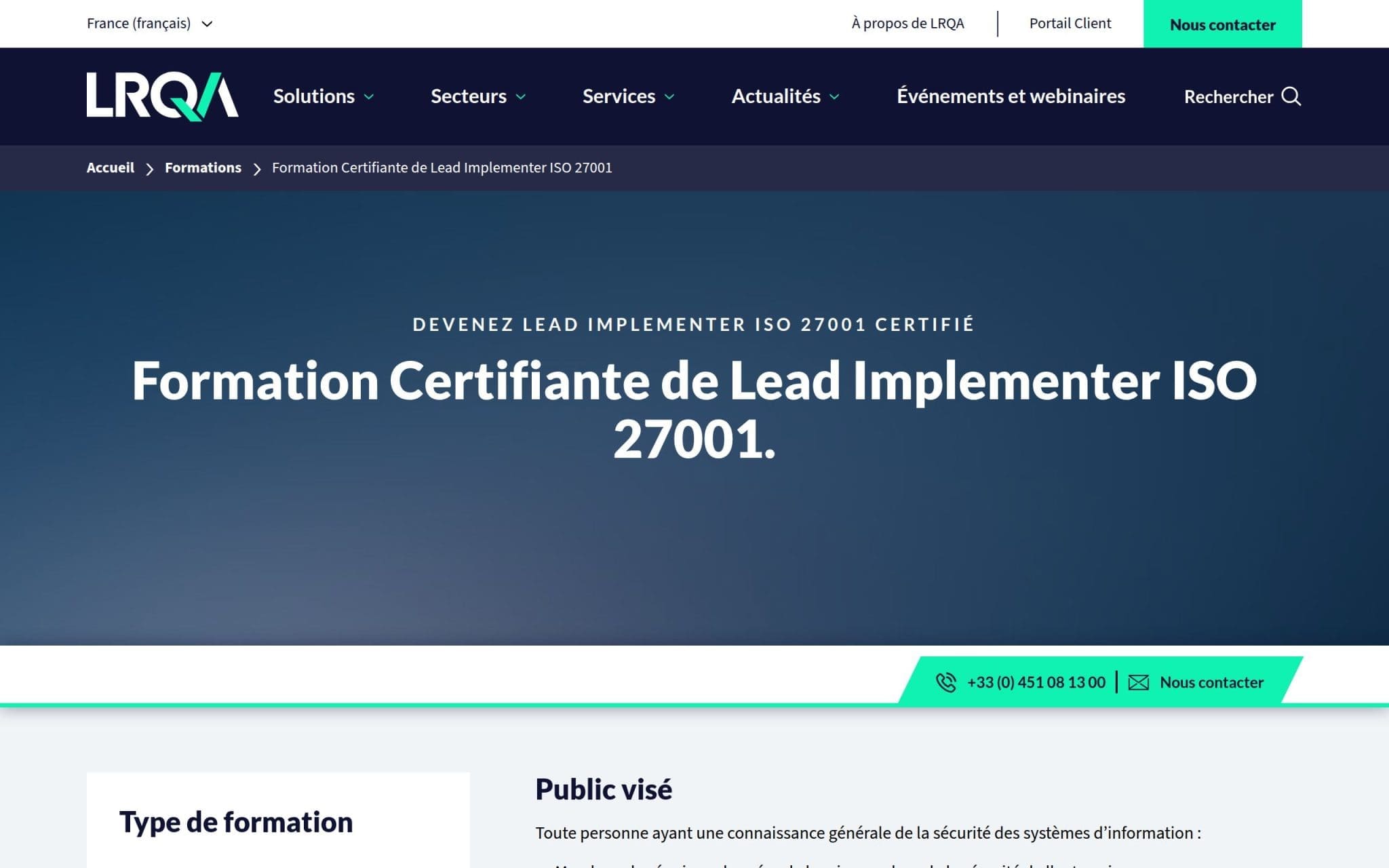The width and height of the screenshot is (1389, 868).
Task: Go to Accueil in the breadcrumb
Action: [111, 167]
